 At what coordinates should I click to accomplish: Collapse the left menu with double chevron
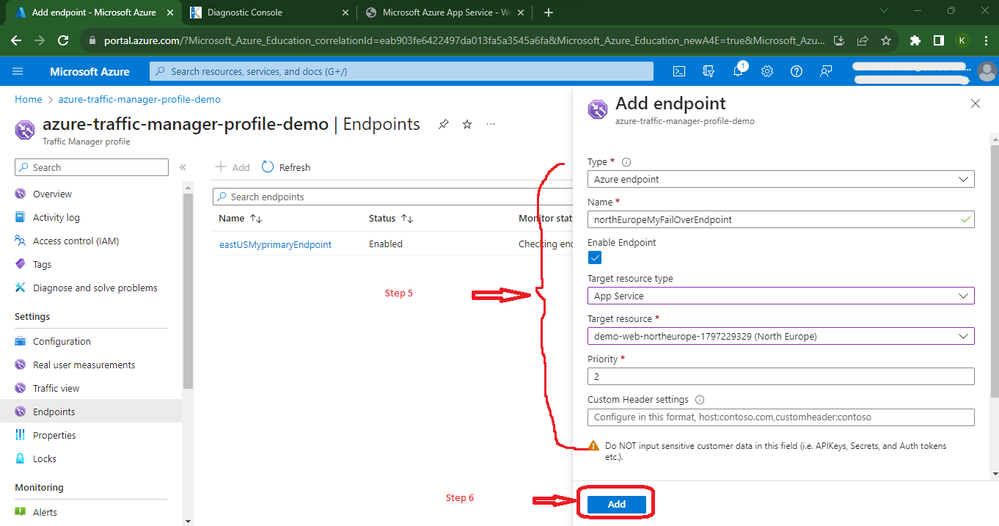(183, 167)
